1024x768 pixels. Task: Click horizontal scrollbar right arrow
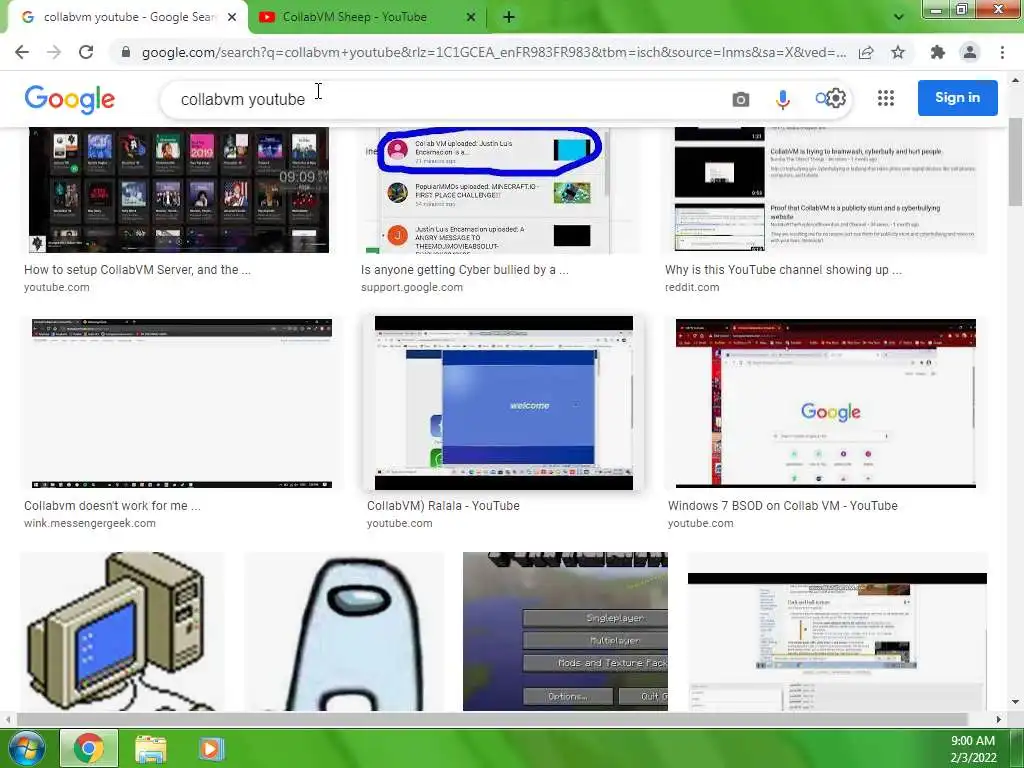click(x=999, y=719)
